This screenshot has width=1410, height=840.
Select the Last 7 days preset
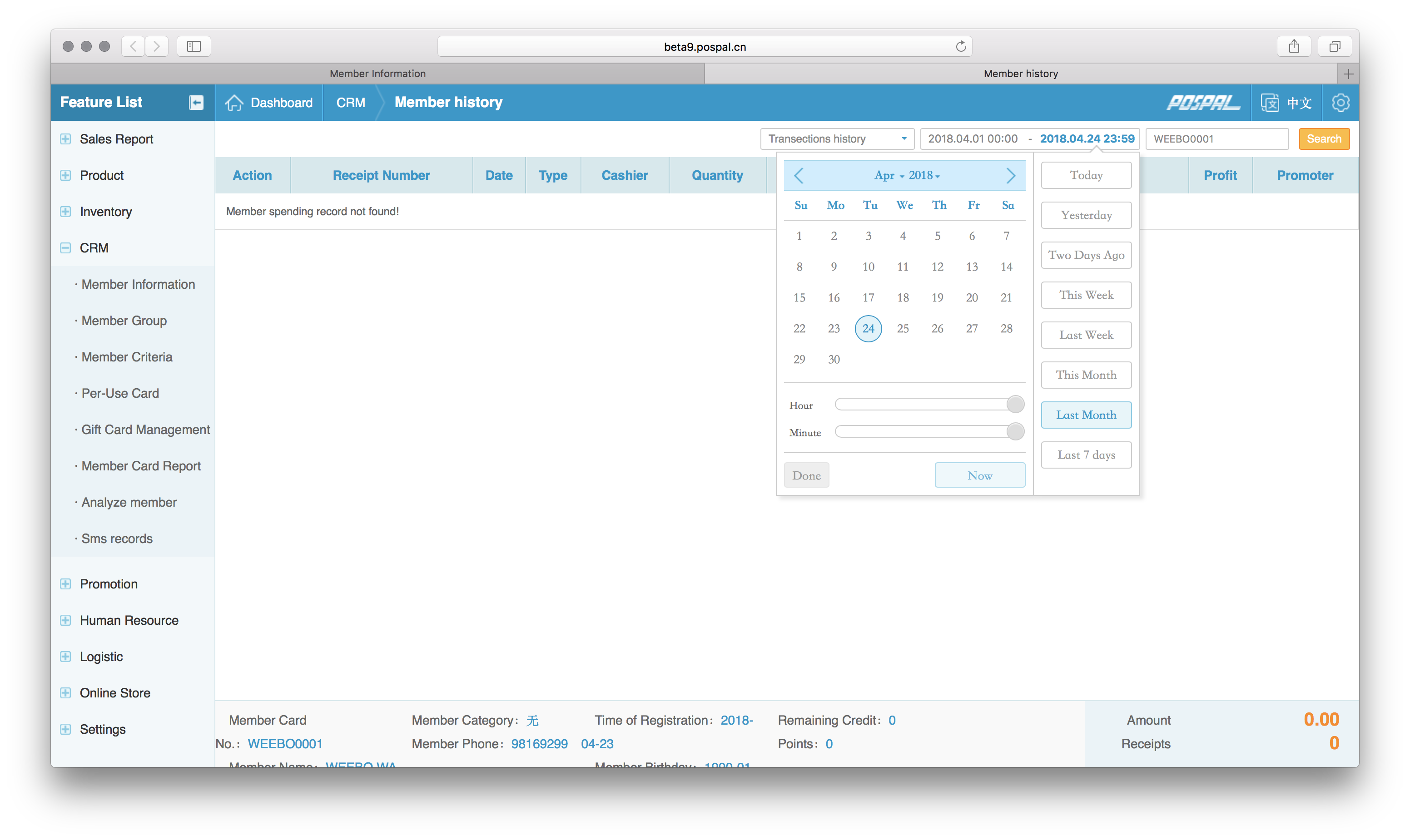point(1086,455)
